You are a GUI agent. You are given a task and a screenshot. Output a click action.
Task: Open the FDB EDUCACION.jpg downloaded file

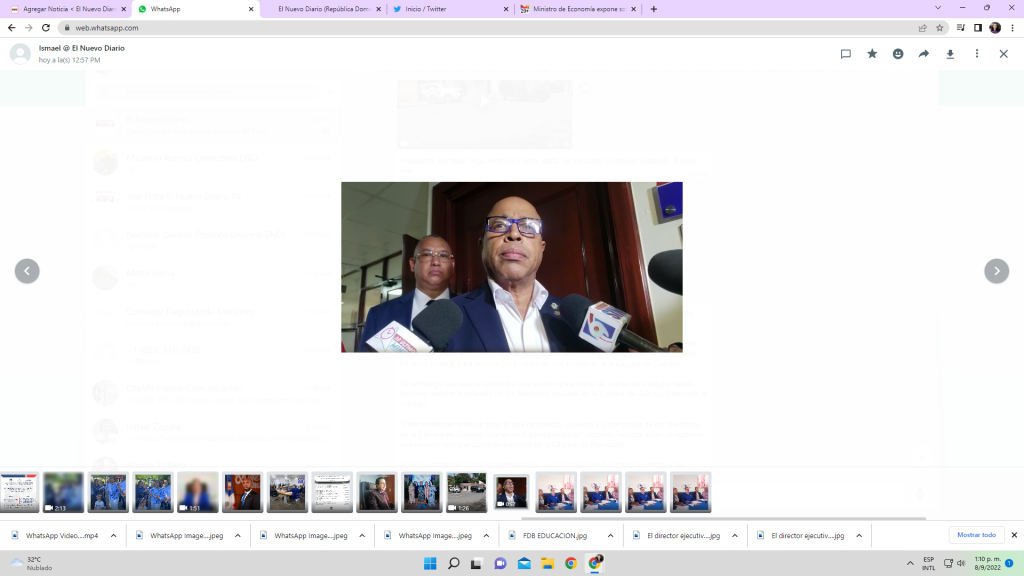tap(553, 536)
